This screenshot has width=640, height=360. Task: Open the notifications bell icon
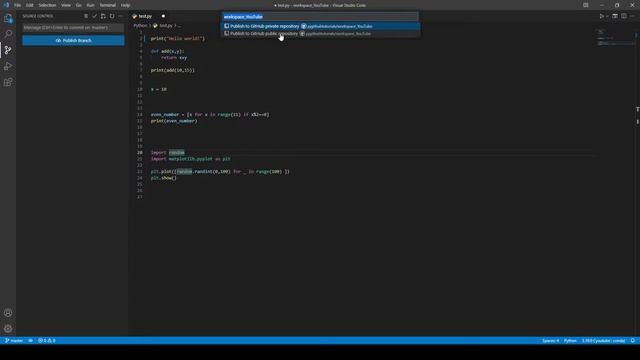tap(633, 340)
